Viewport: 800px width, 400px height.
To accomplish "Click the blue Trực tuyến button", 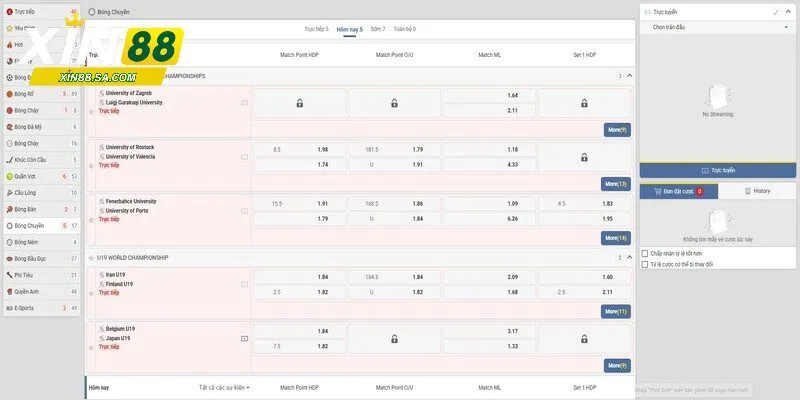I will pyautogui.click(x=715, y=171).
